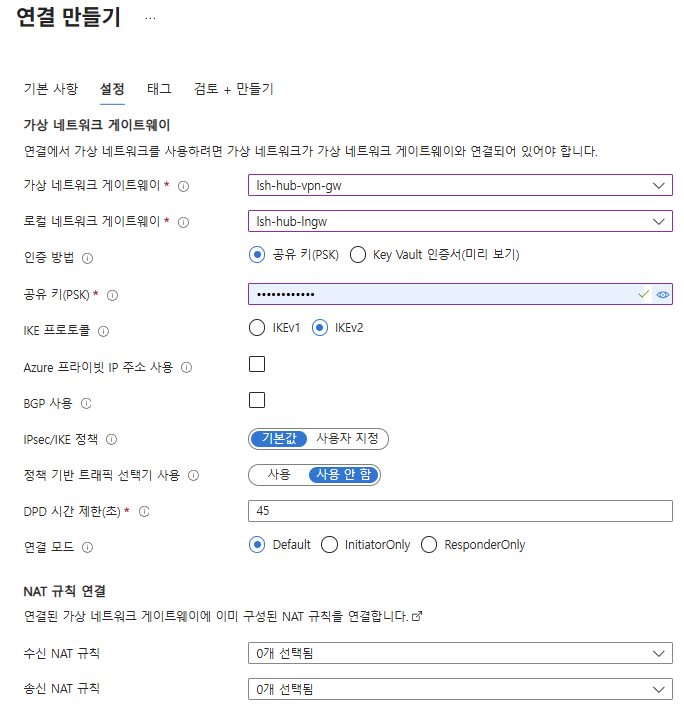The height and width of the screenshot is (720, 684).
Task: Expand the 가상 네트워크 게이트웨이 dropdown
Action: pos(460,185)
